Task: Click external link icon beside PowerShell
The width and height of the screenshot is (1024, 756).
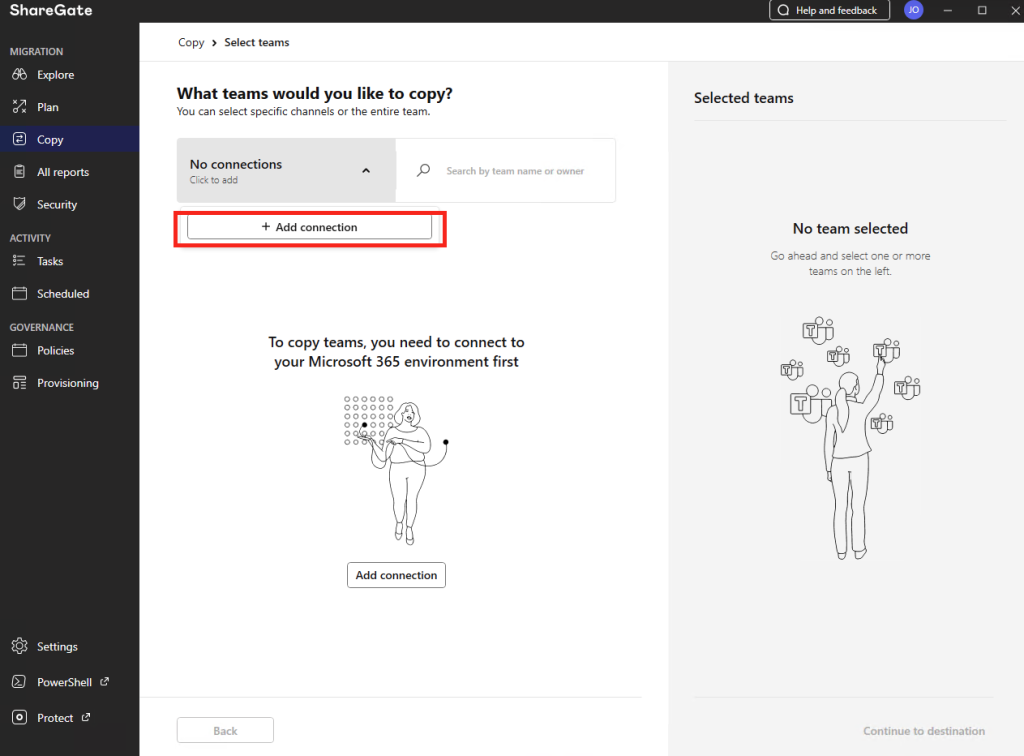Action: [x=104, y=681]
